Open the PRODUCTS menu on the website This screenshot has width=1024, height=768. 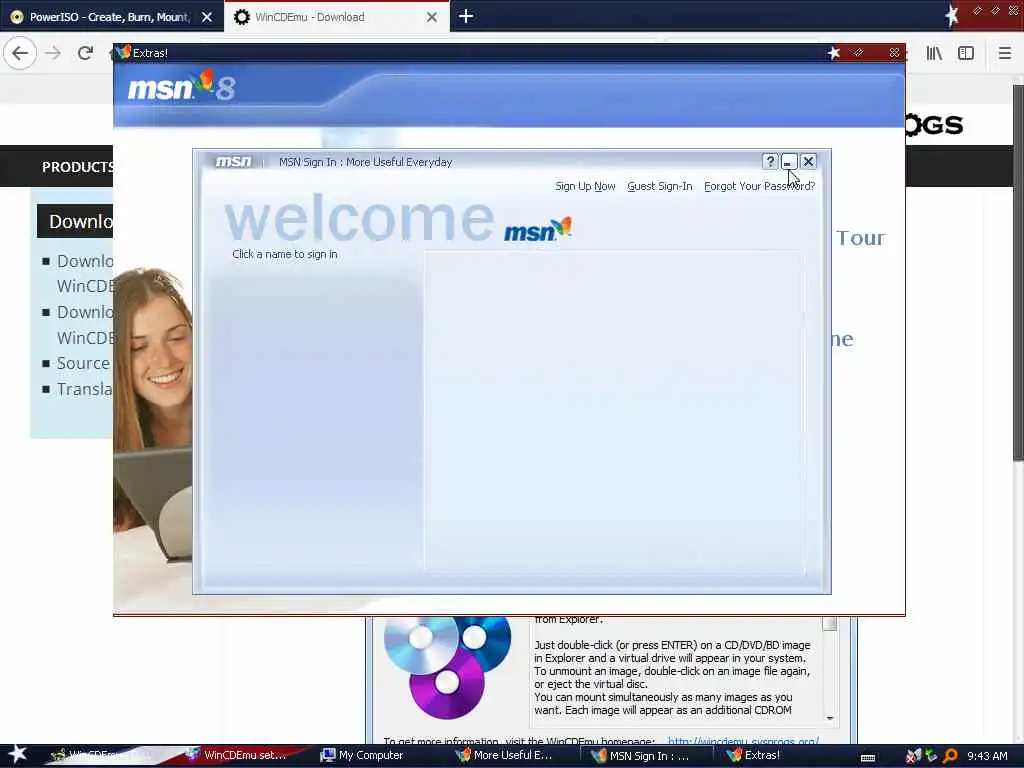(78, 167)
